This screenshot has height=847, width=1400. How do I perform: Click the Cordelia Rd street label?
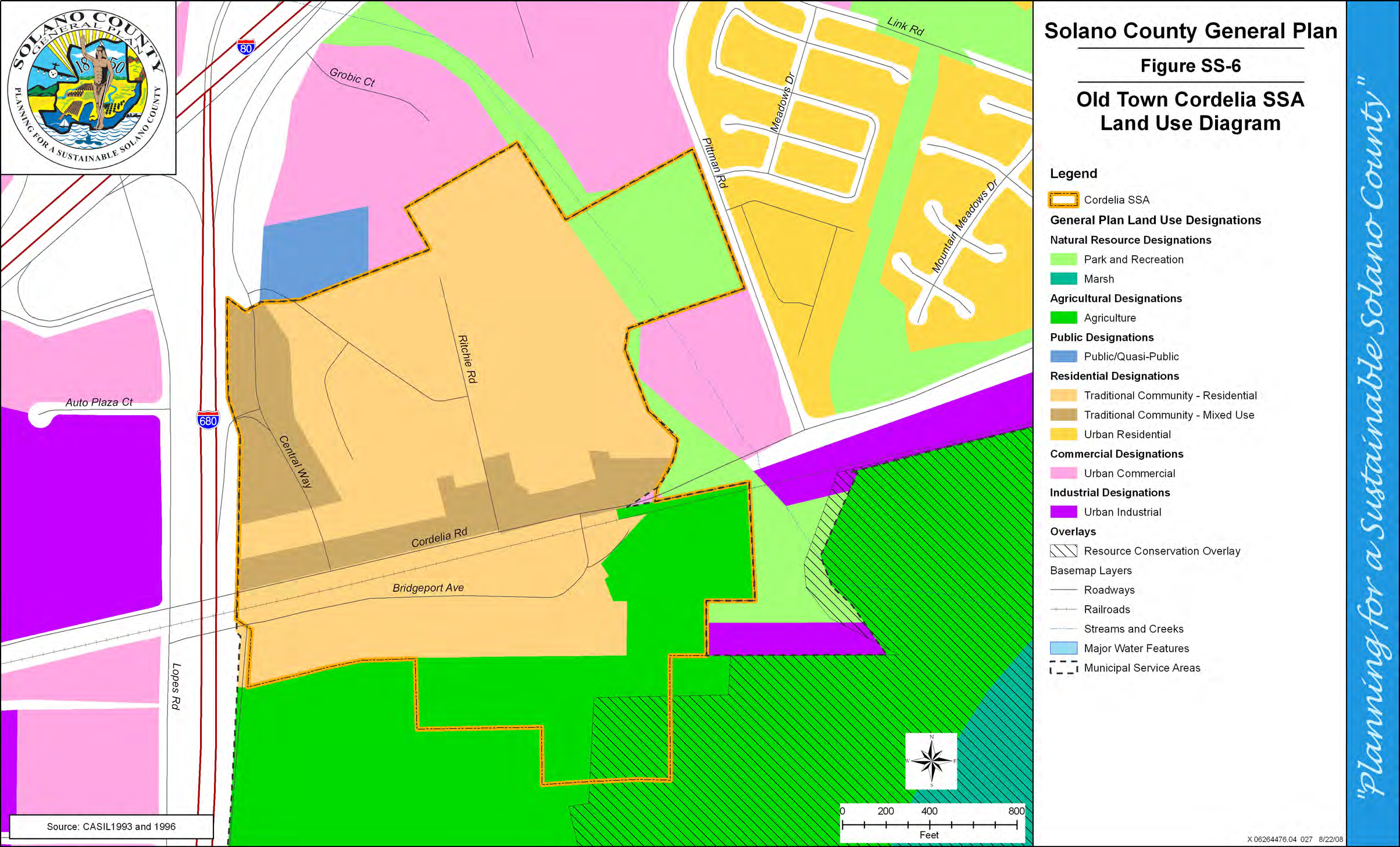tap(439, 538)
